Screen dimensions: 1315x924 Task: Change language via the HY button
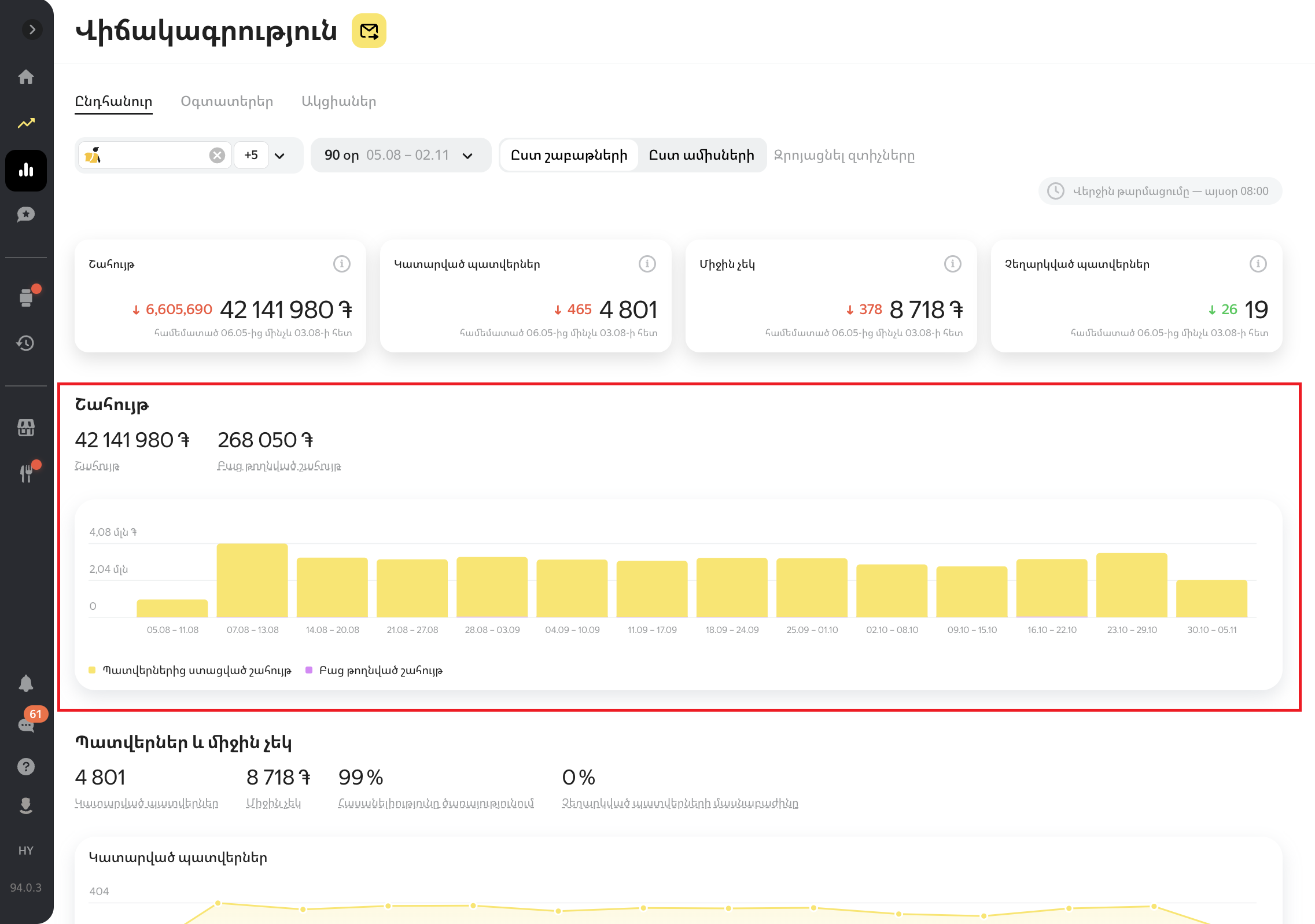[26, 851]
